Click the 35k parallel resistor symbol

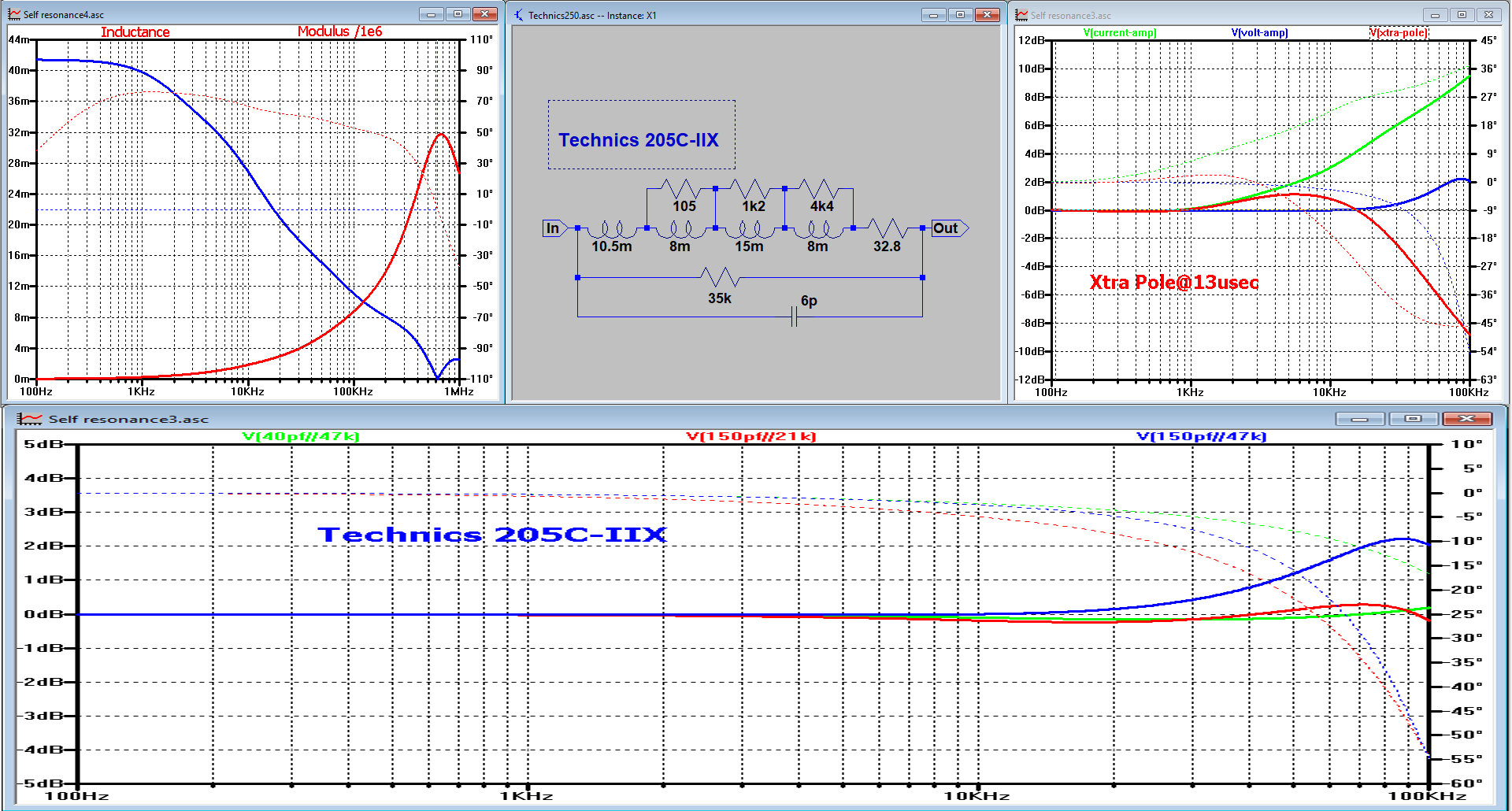720,277
